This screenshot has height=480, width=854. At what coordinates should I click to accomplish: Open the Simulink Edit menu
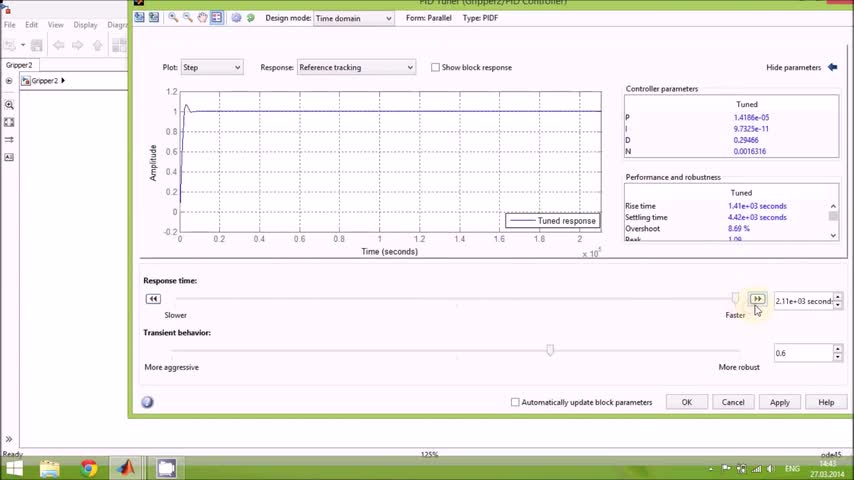click(x=32, y=25)
